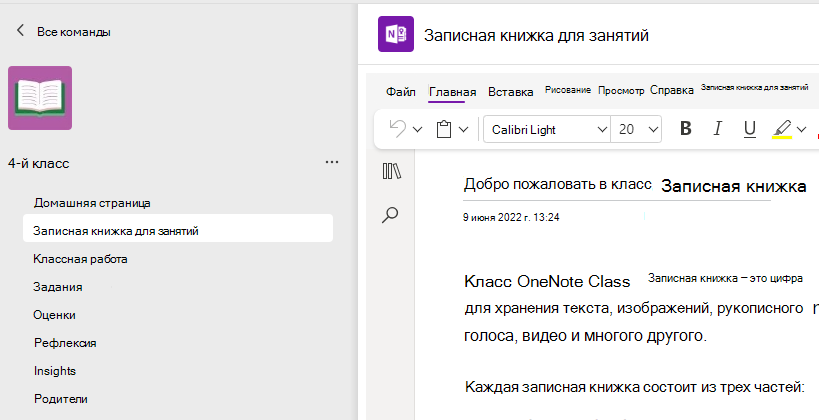Expand the Paste options dropdown
Viewport: 819px width, 420px height.
[463, 129]
